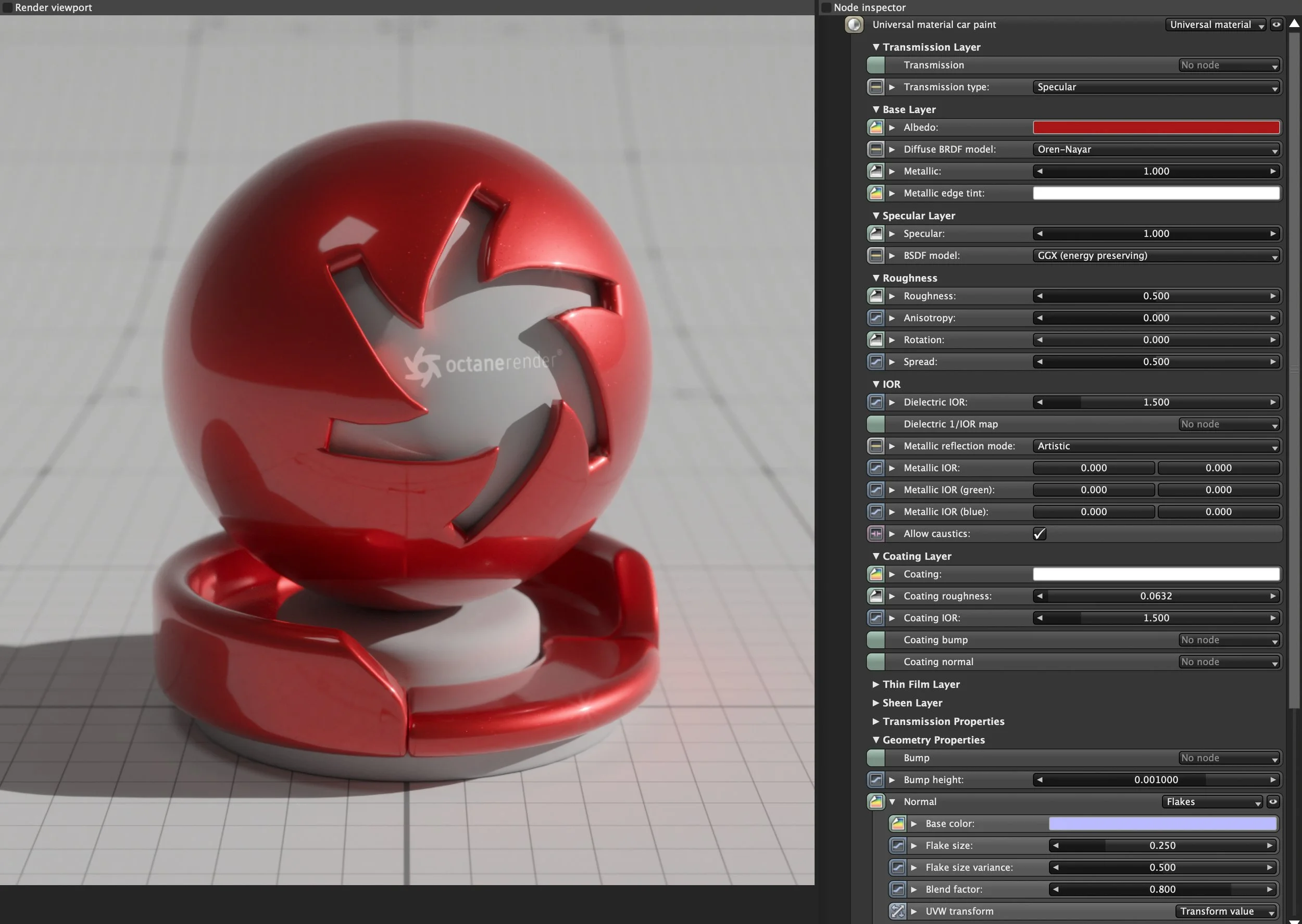Click the Transmission type enum icon
Viewport: 1302px width, 924px height.
coord(876,87)
